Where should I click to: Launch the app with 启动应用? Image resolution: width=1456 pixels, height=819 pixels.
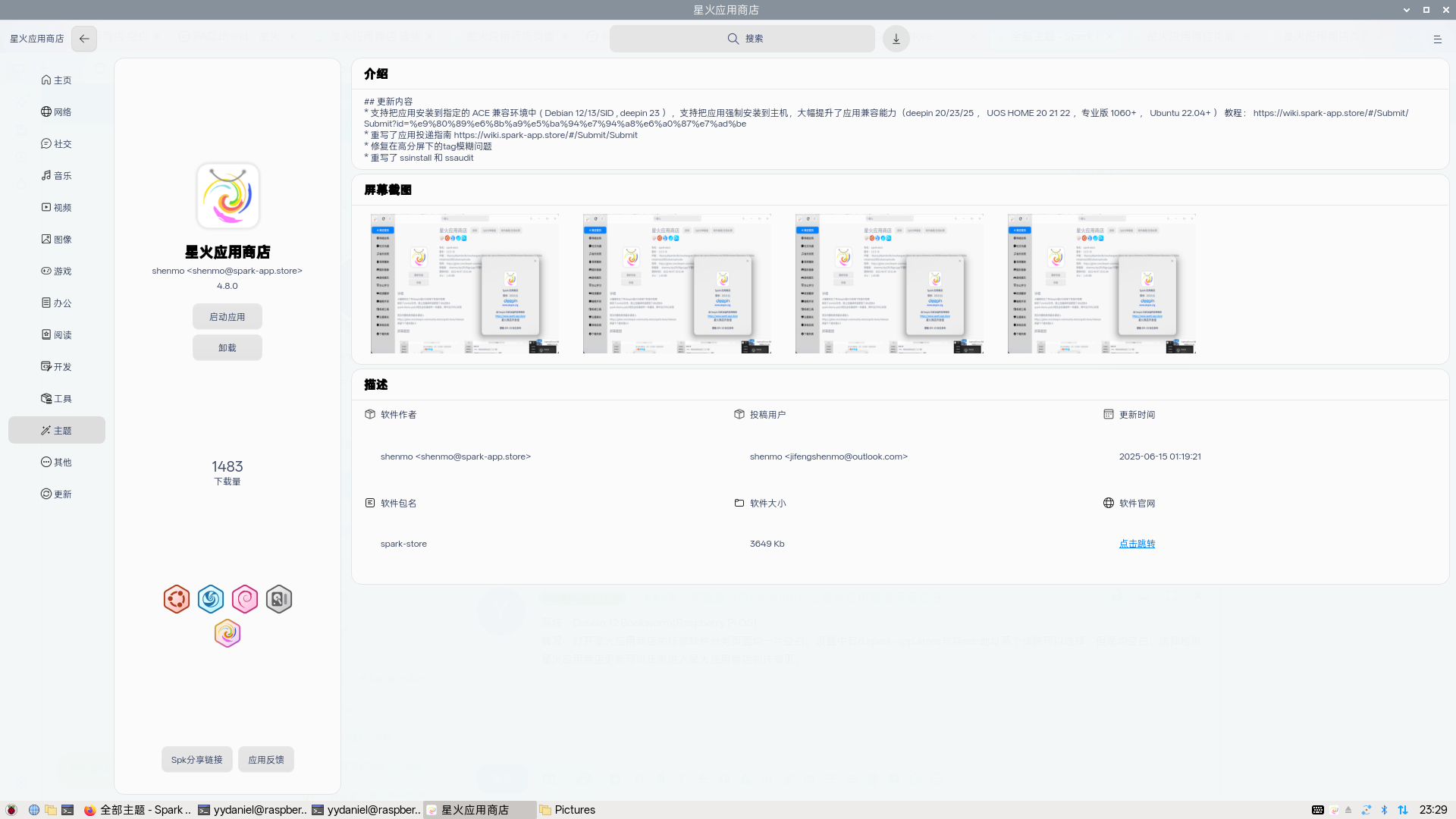tap(227, 317)
